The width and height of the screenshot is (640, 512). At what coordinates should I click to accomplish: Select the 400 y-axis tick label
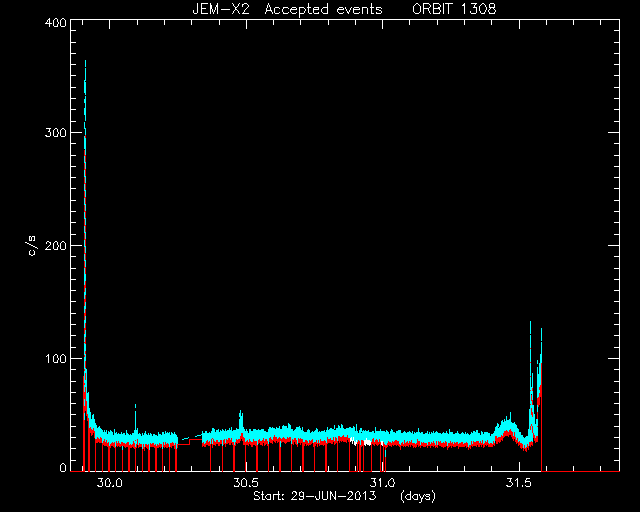click(56, 22)
